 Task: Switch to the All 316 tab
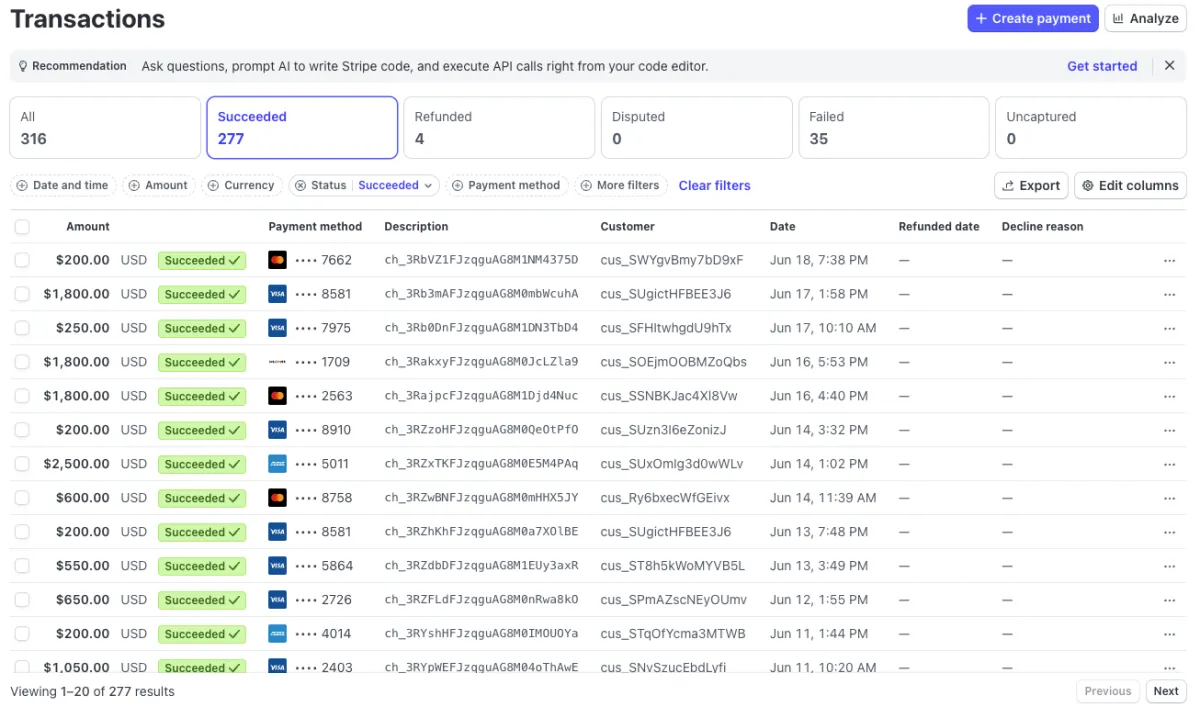click(105, 128)
